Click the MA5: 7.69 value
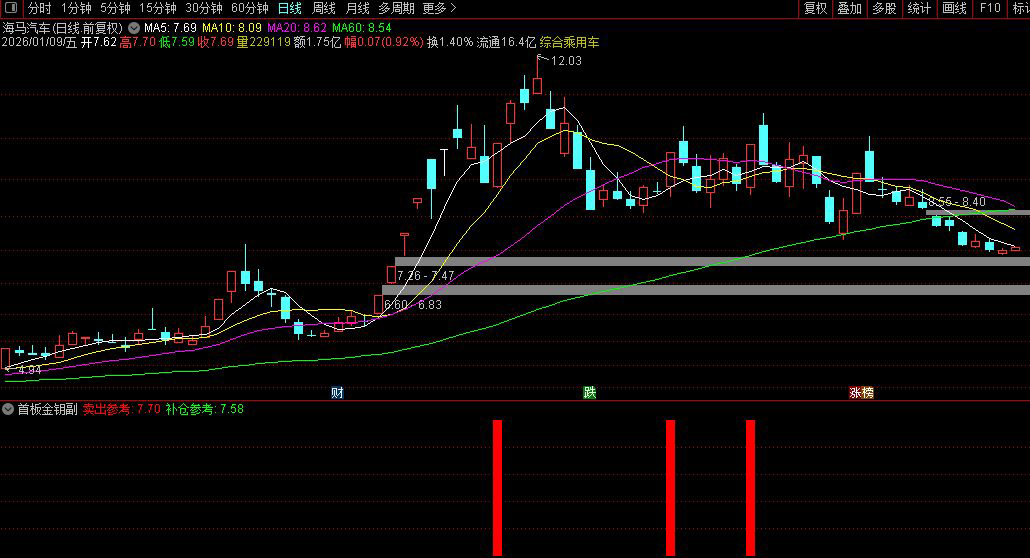 pyautogui.click(x=170, y=28)
